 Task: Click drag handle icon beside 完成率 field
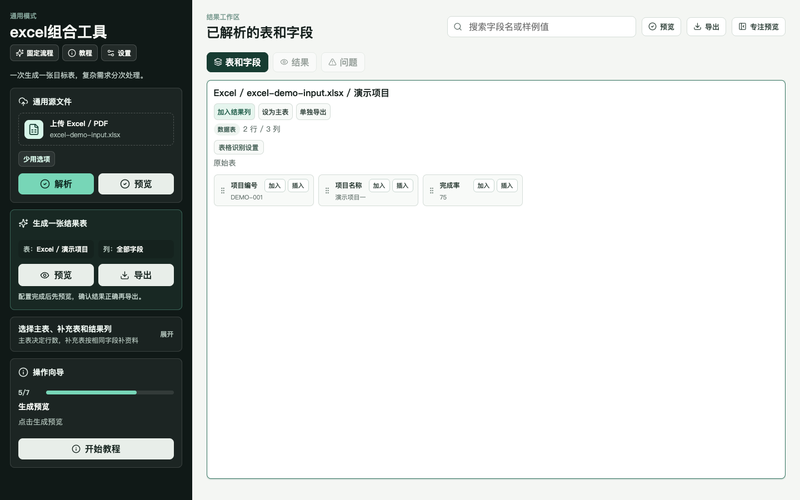click(432, 190)
